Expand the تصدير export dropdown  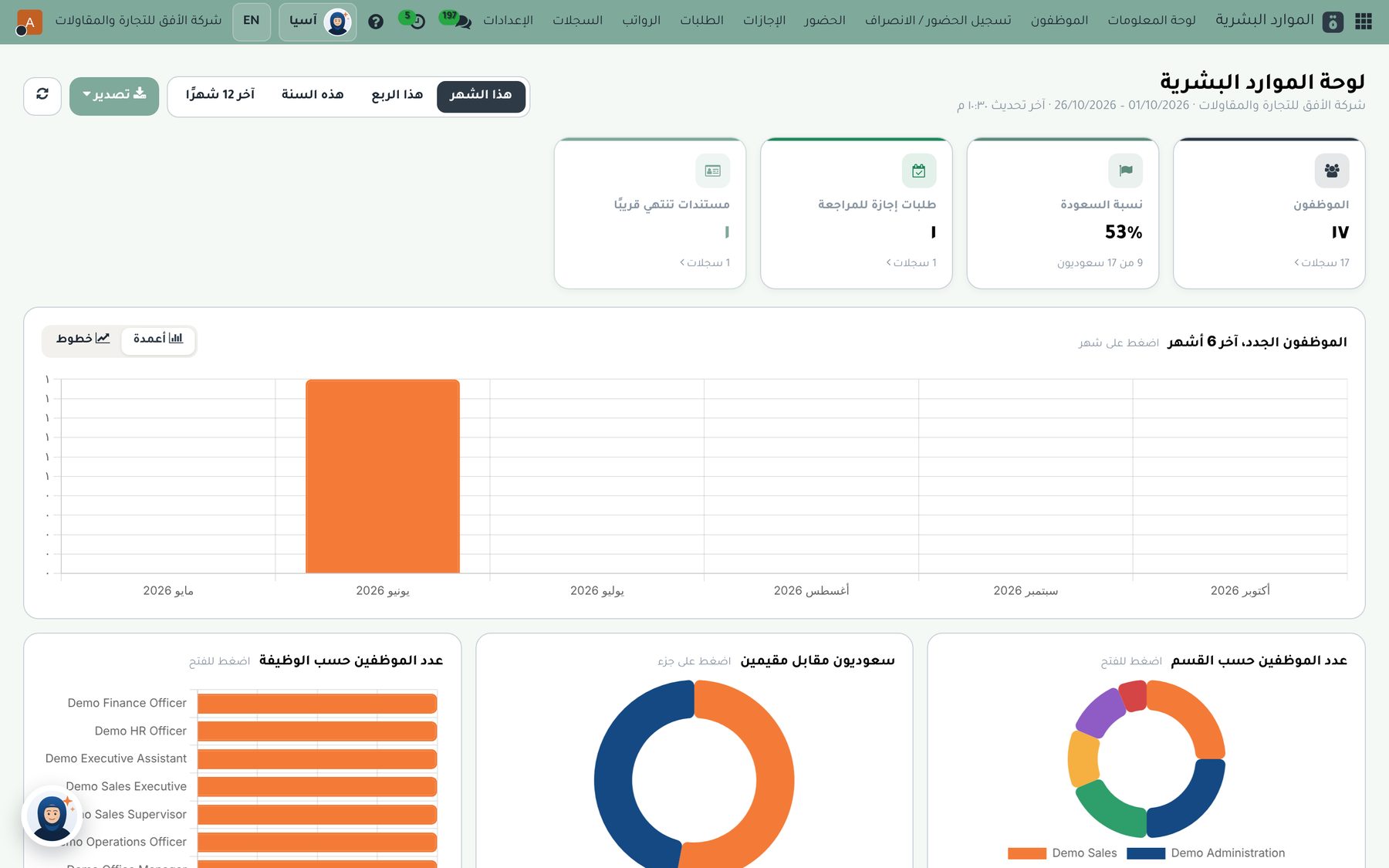(x=114, y=95)
